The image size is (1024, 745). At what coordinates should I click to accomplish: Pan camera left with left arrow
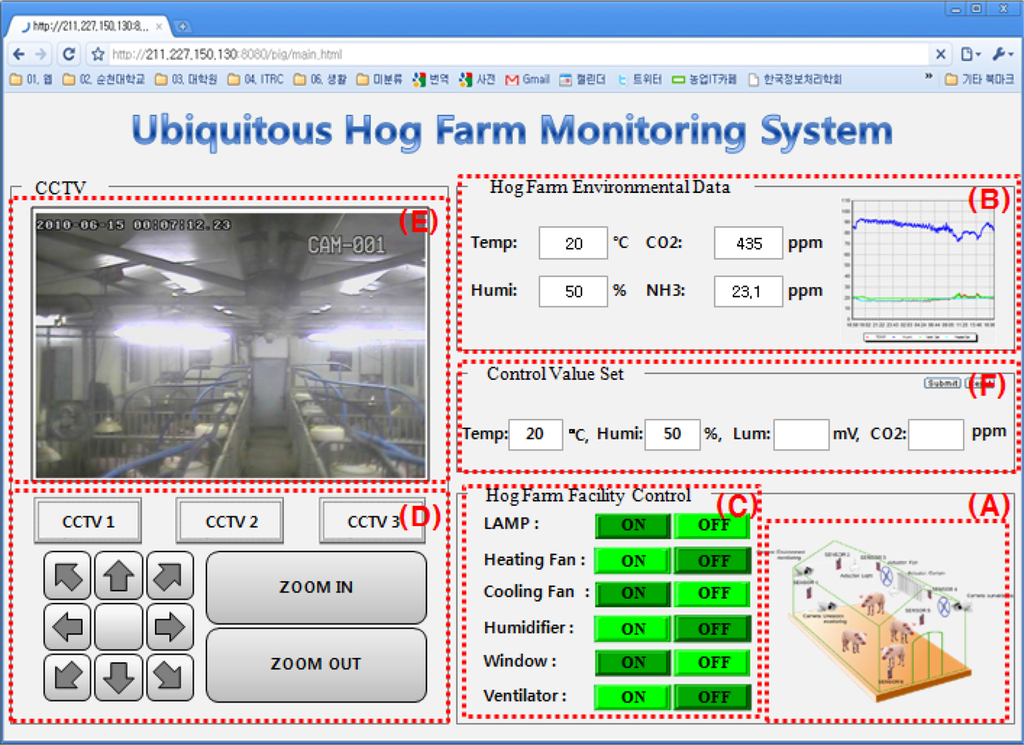[x=68, y=627]
